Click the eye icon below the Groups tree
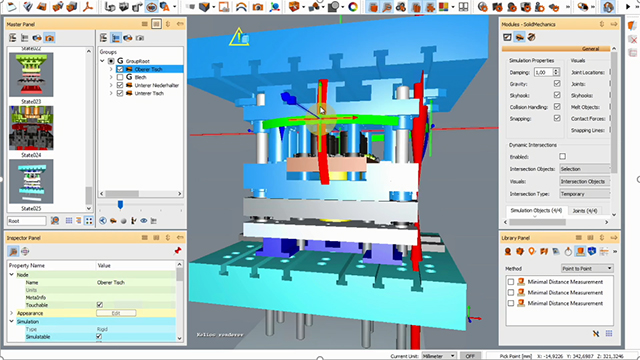640x360 pixels. [144, 221]
